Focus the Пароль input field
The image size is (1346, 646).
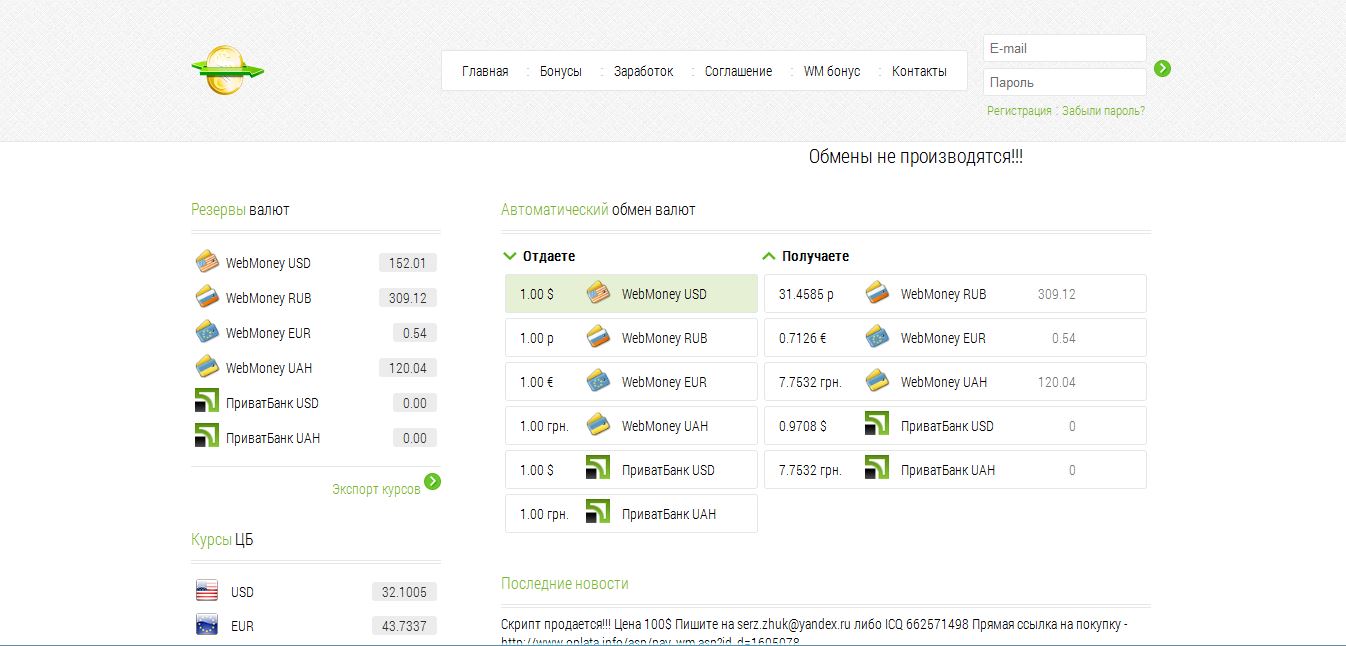[1064, 82]
